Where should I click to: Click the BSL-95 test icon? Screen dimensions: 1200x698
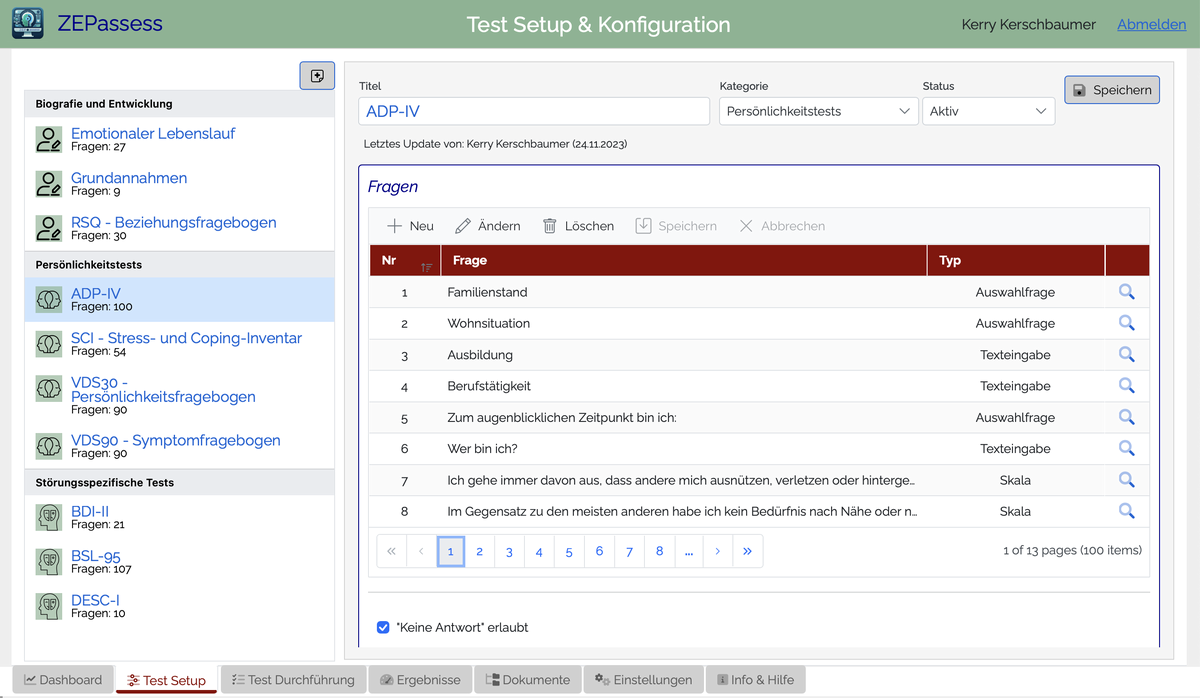(x=48, y=561)
